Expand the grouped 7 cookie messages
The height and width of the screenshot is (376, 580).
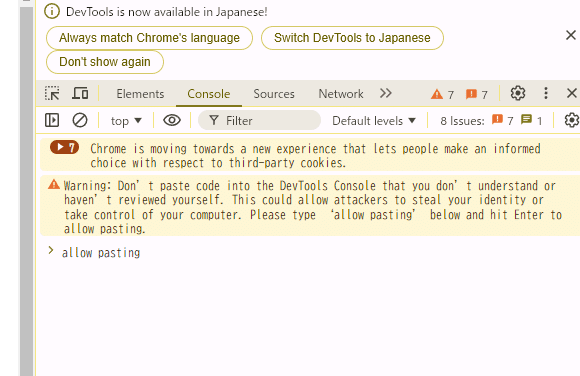coord(64,147)
